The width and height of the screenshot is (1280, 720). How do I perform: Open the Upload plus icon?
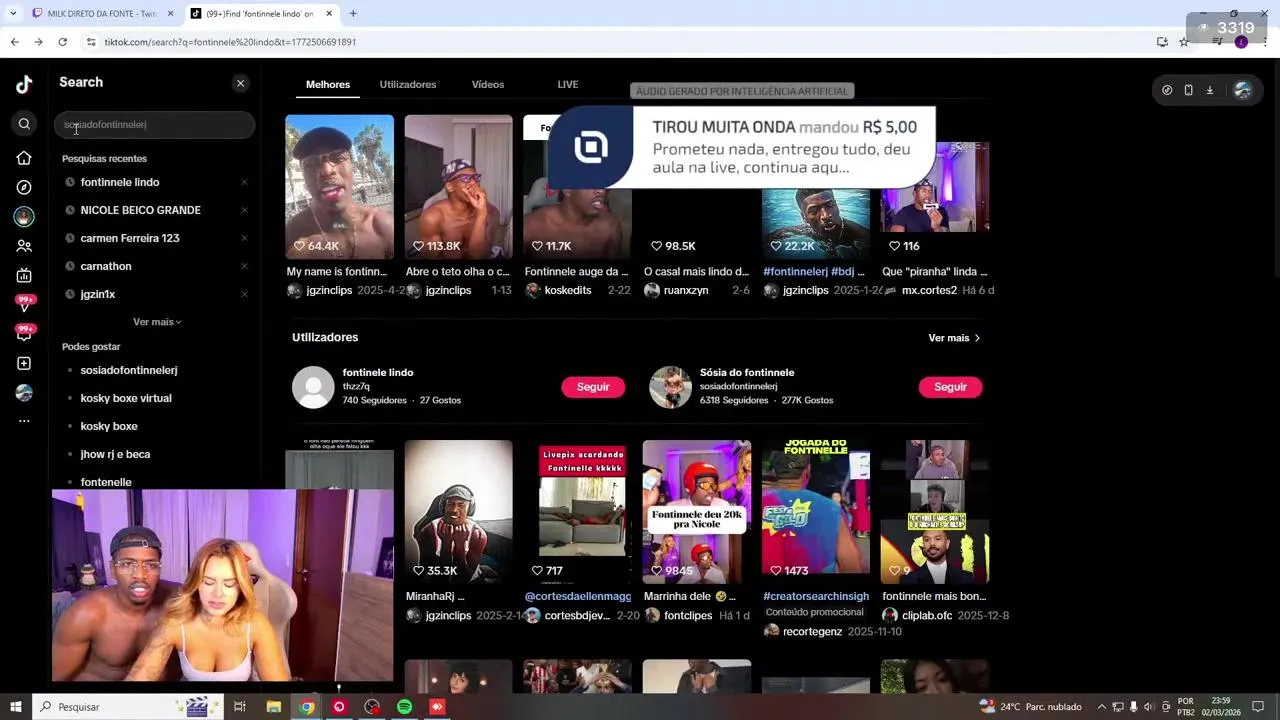click(24, 363)
